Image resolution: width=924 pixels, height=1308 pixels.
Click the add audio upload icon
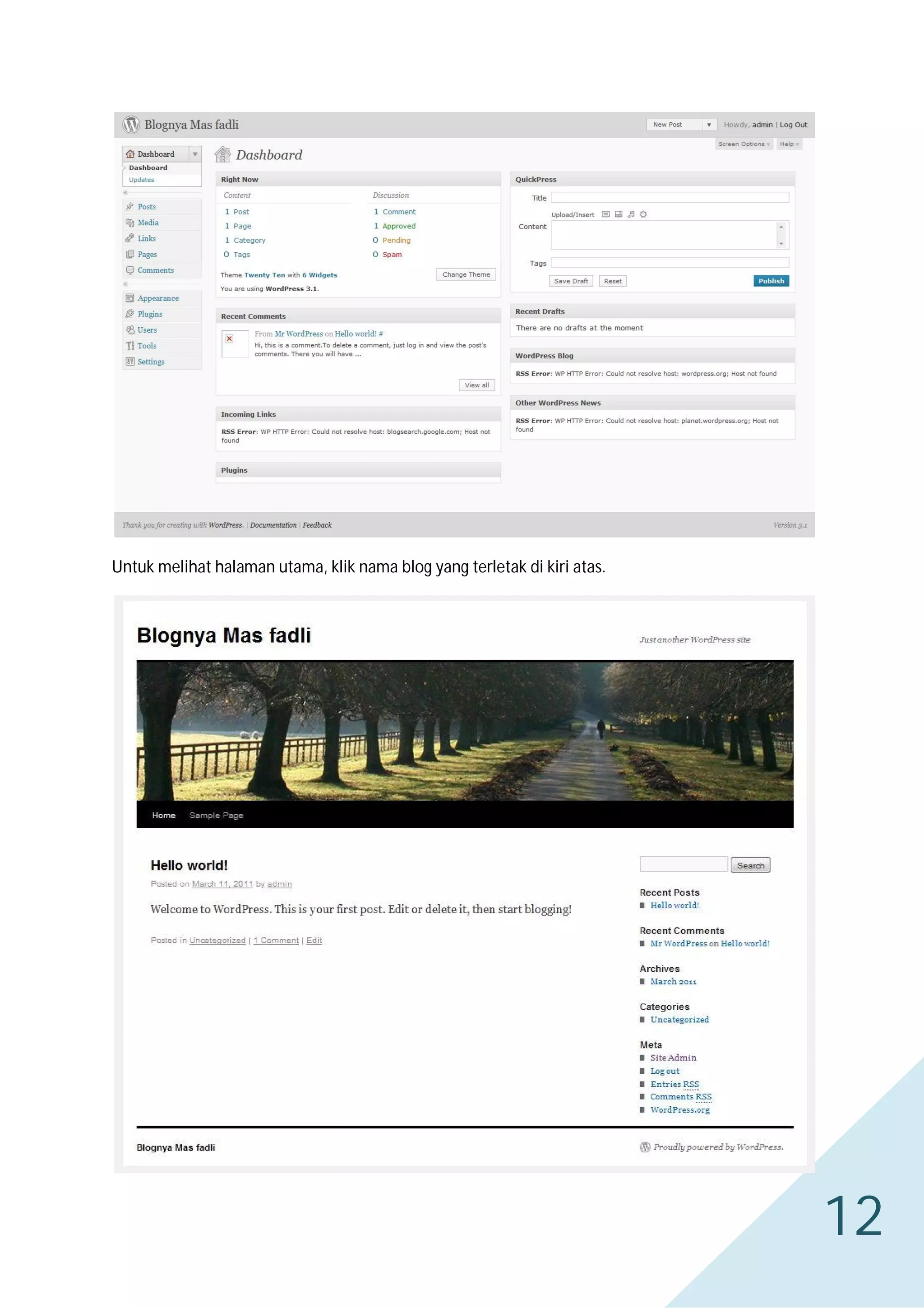click(x=631, y=214)
